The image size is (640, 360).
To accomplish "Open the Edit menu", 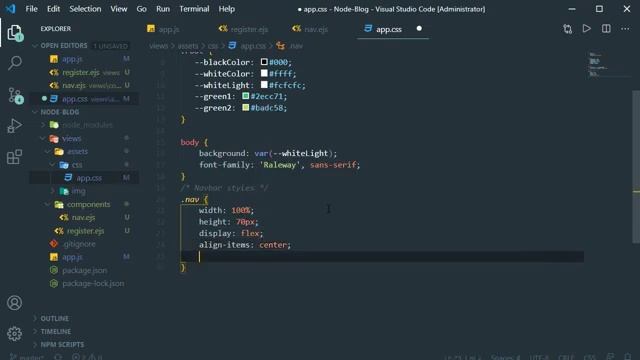I will 53,9.
